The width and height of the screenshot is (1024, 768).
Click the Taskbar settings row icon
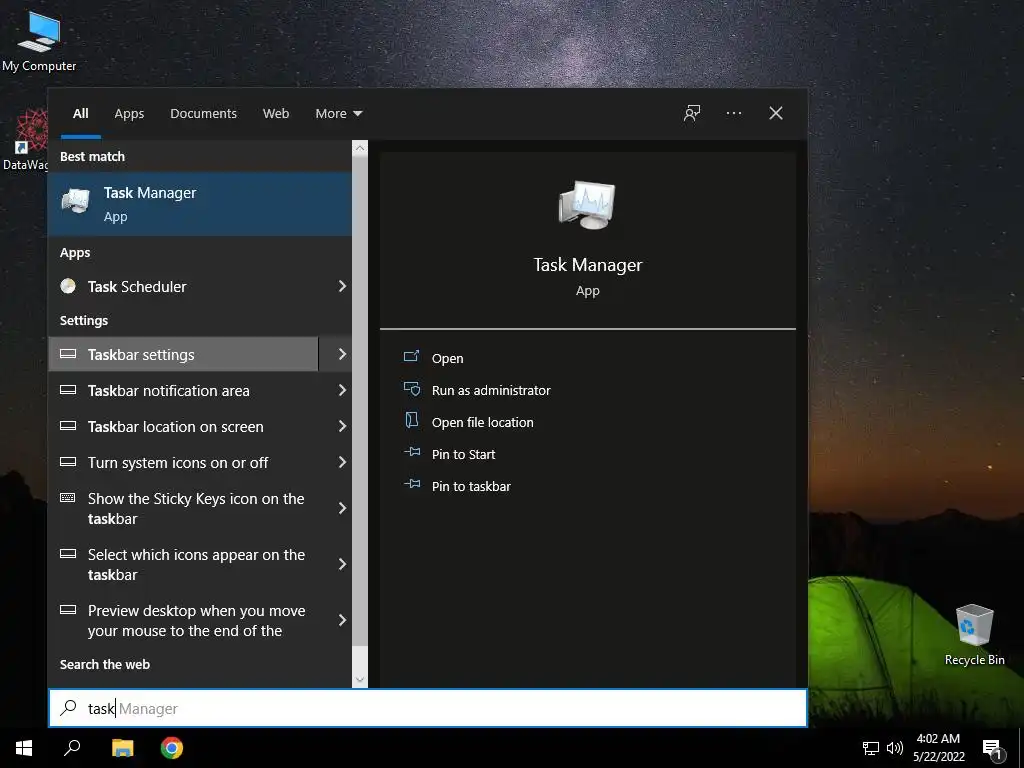coord(68,354)
